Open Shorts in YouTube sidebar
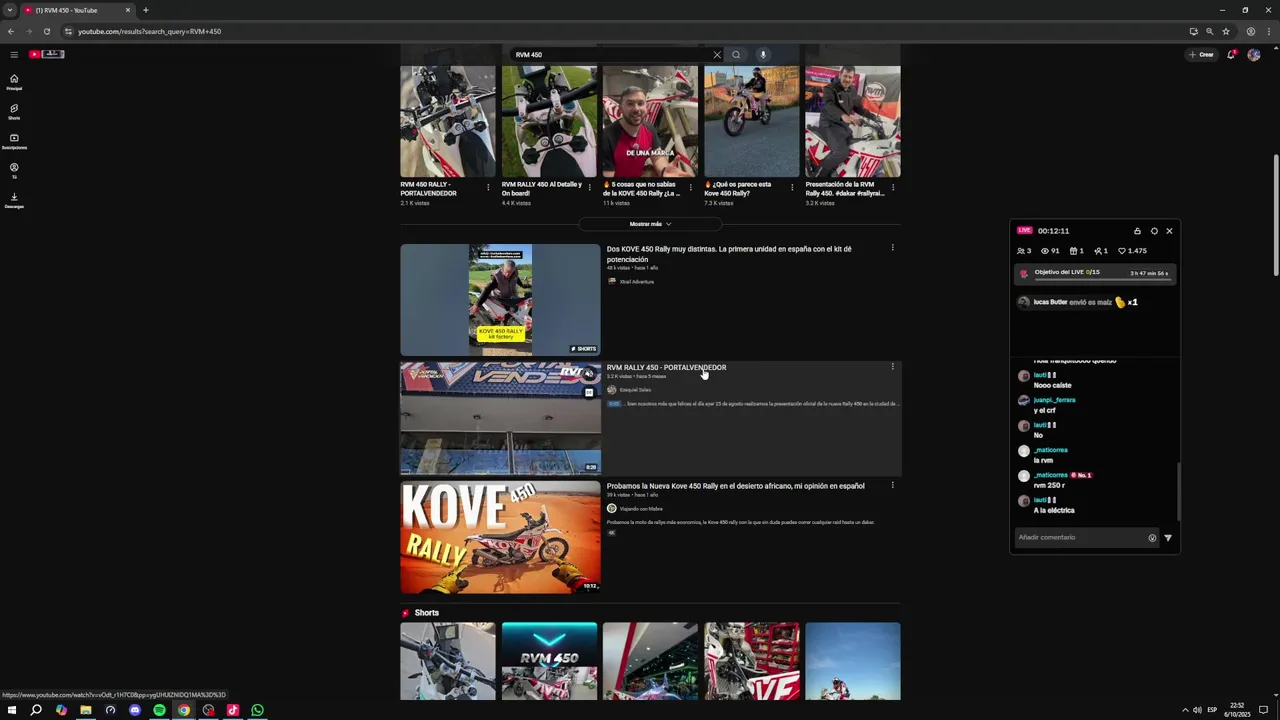This screenshot has width=1280, height=720. (14, 111)
